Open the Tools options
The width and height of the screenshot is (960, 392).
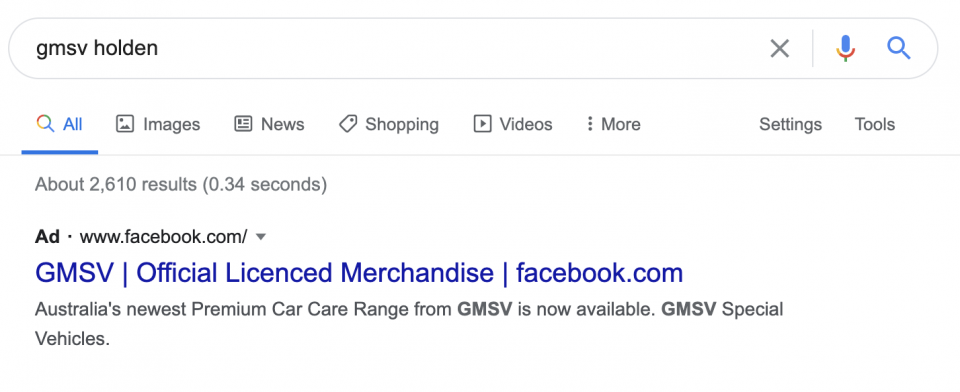tap(874, 124)
